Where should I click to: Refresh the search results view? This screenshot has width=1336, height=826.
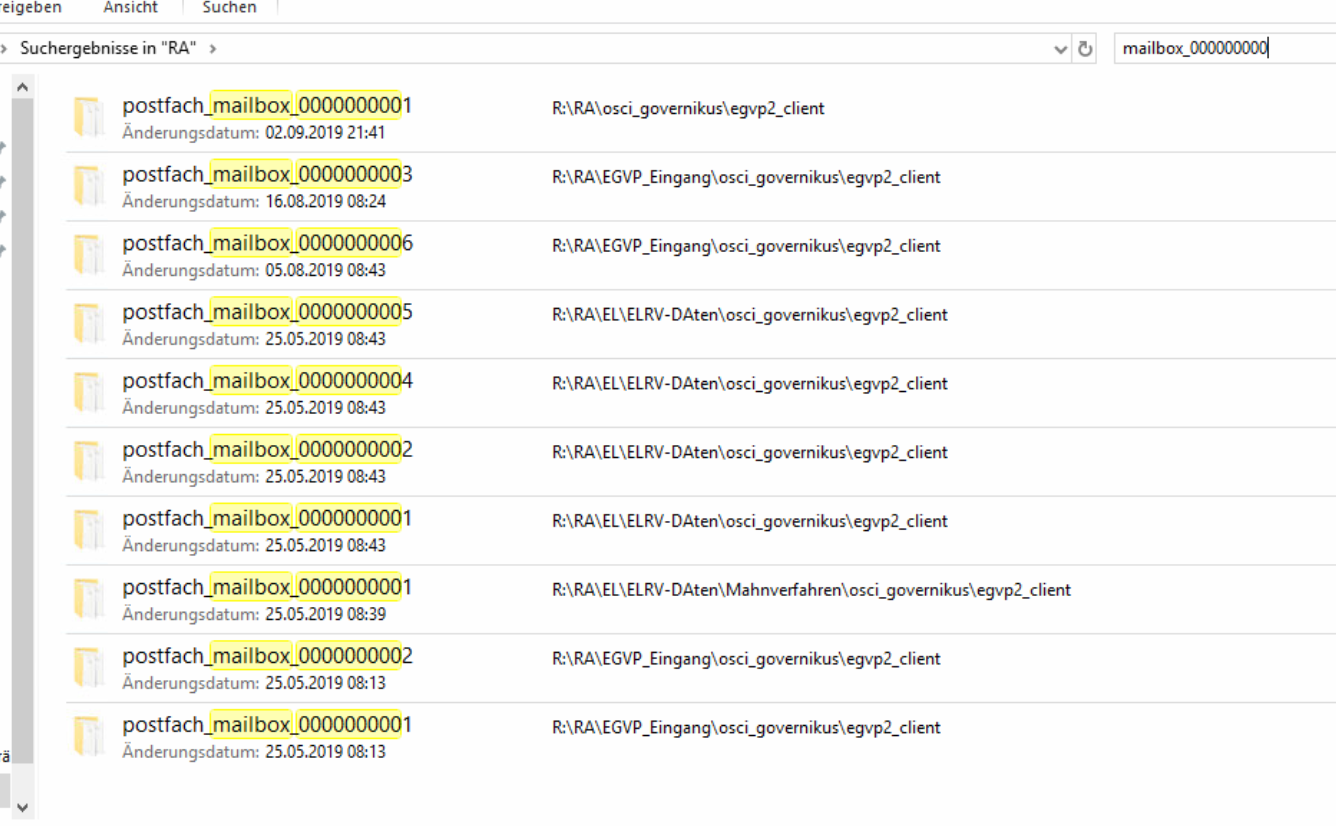tap(1085, 49)
